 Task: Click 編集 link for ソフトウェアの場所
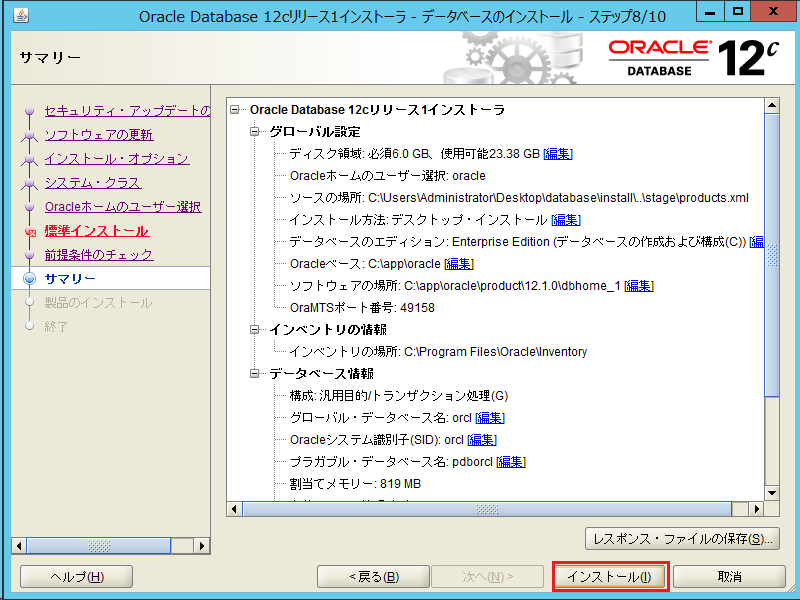tap(639, 286)
